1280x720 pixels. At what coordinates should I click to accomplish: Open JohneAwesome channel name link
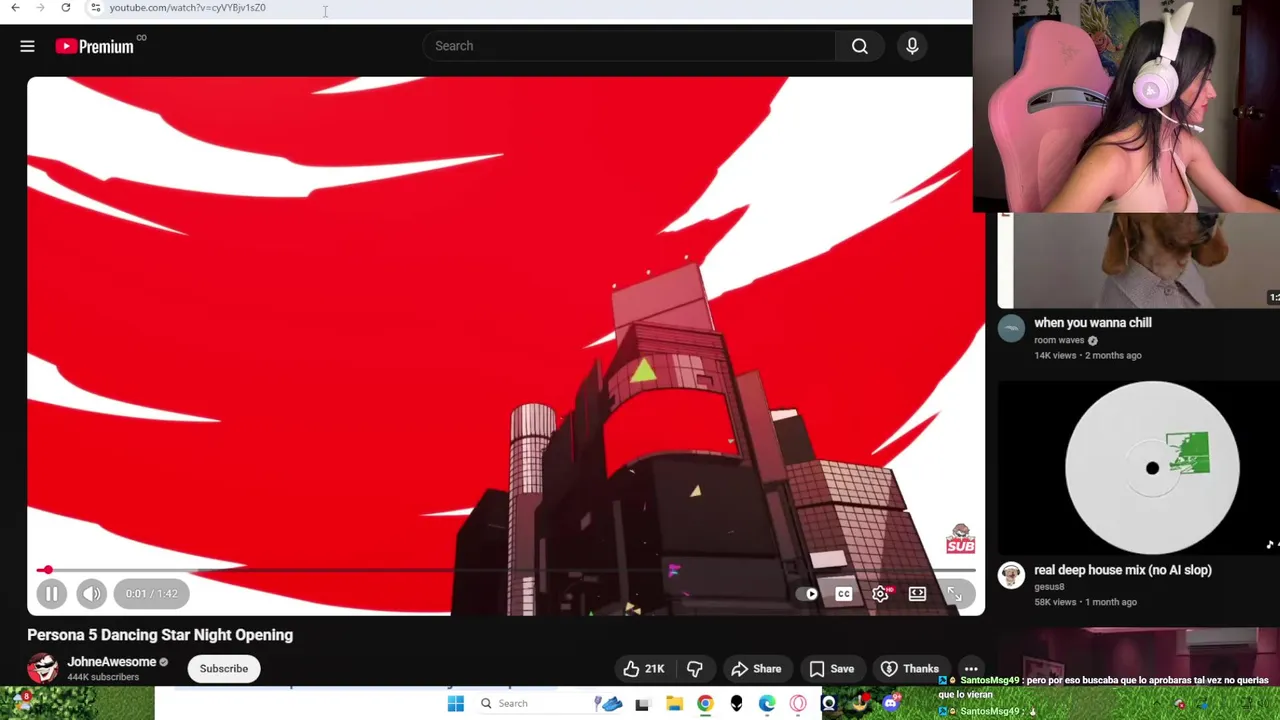click(x=112, y=662)
